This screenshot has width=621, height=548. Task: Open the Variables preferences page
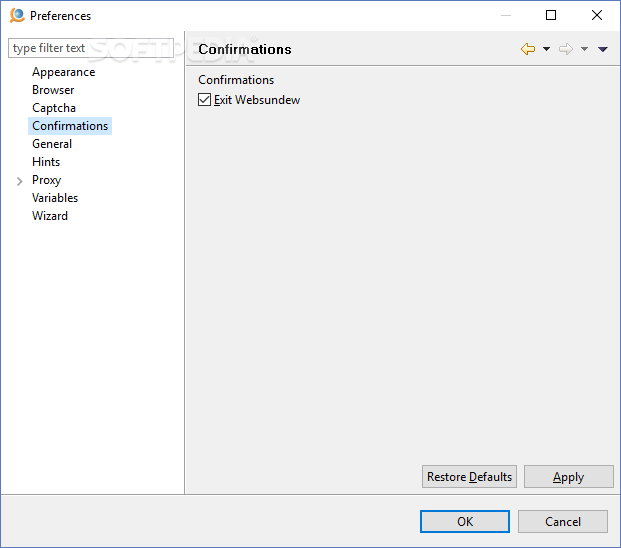pos(55,198)
